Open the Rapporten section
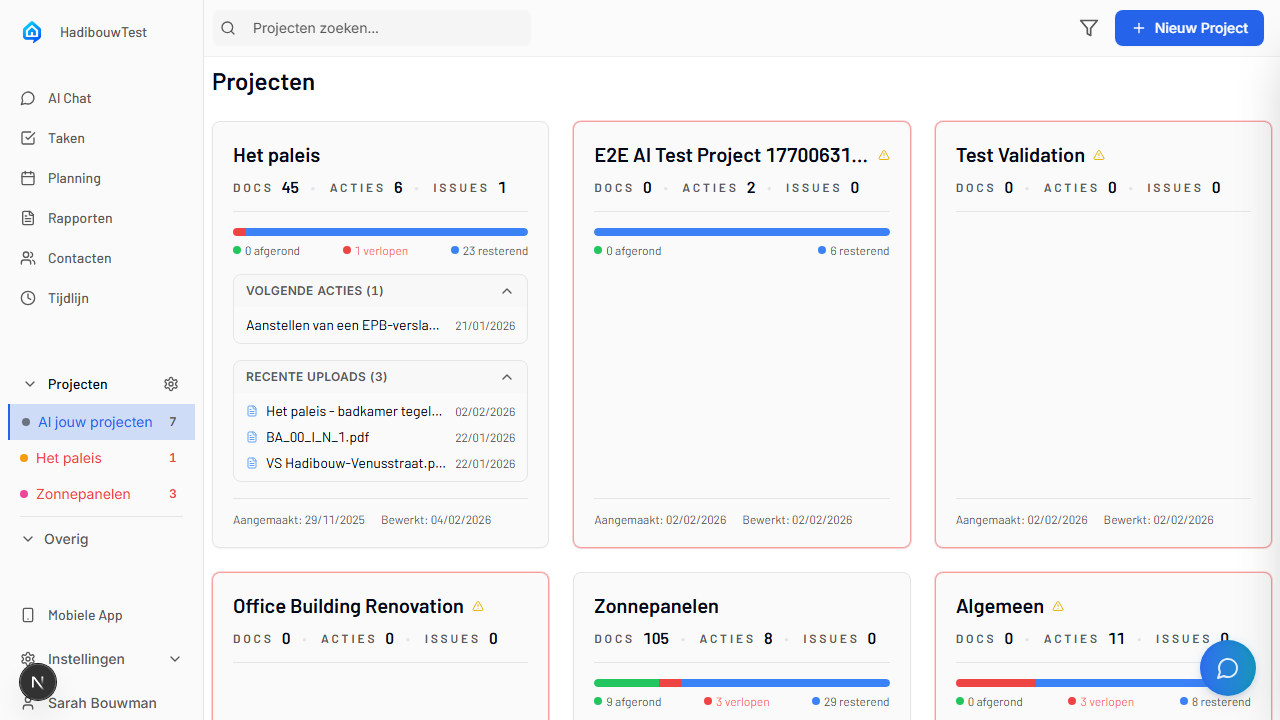This screenshot has width=1280, height=720. coord(80,218)
